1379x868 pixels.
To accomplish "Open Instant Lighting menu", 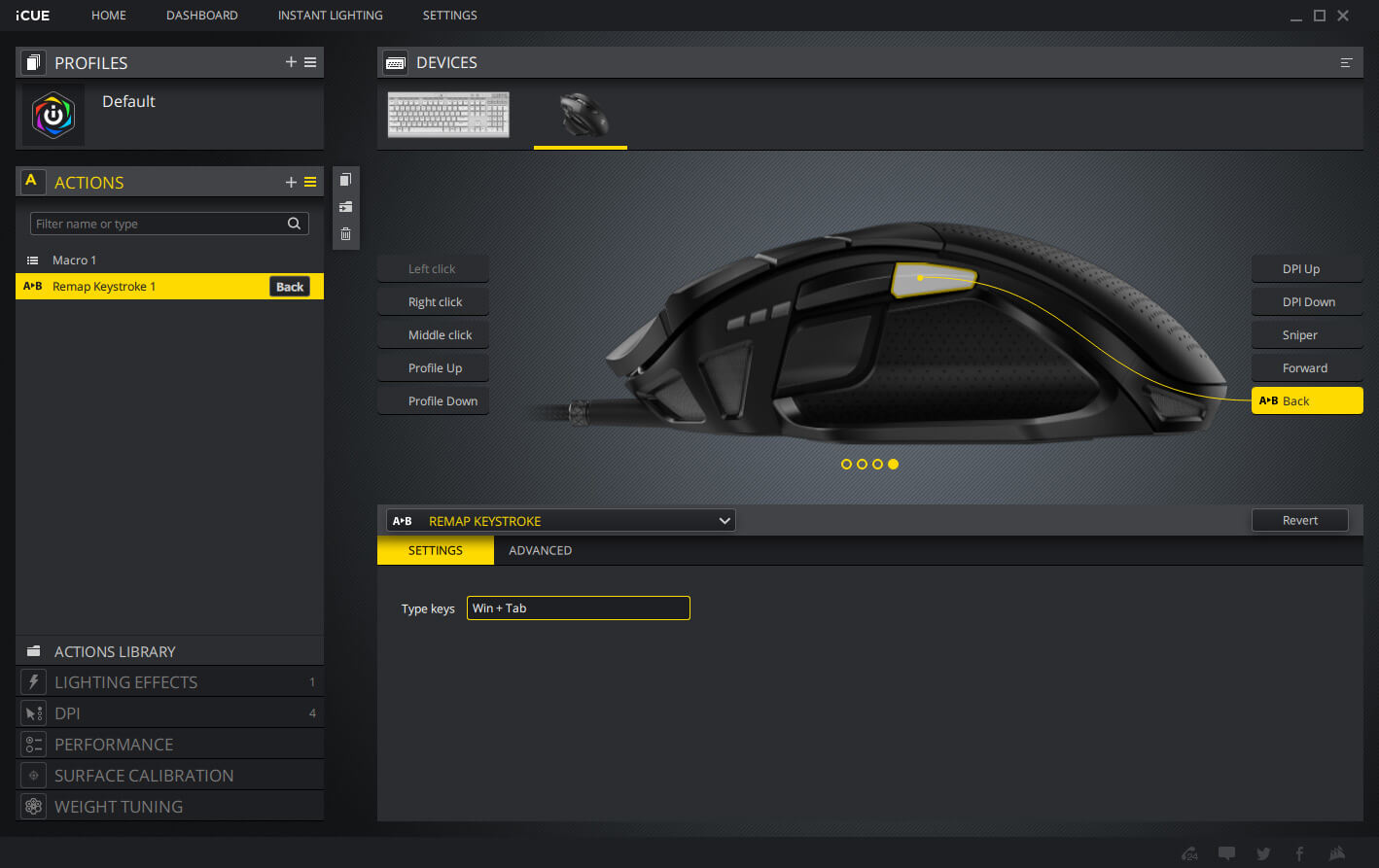I will (x=331, y=16).
